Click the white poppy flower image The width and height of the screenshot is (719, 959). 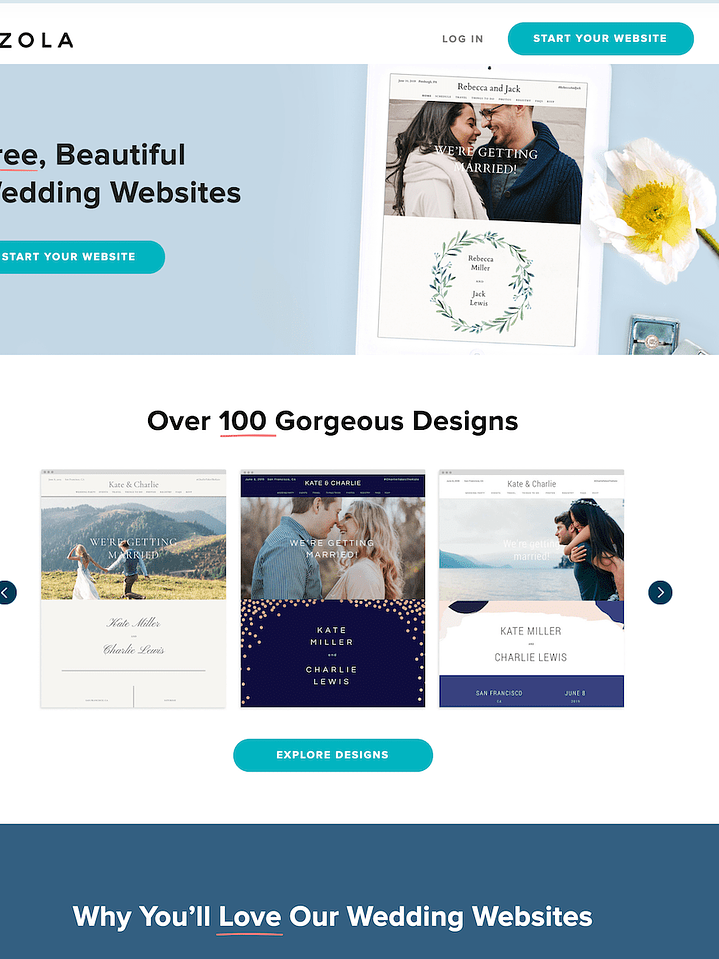pyautogui.click(x=651, y=208)
